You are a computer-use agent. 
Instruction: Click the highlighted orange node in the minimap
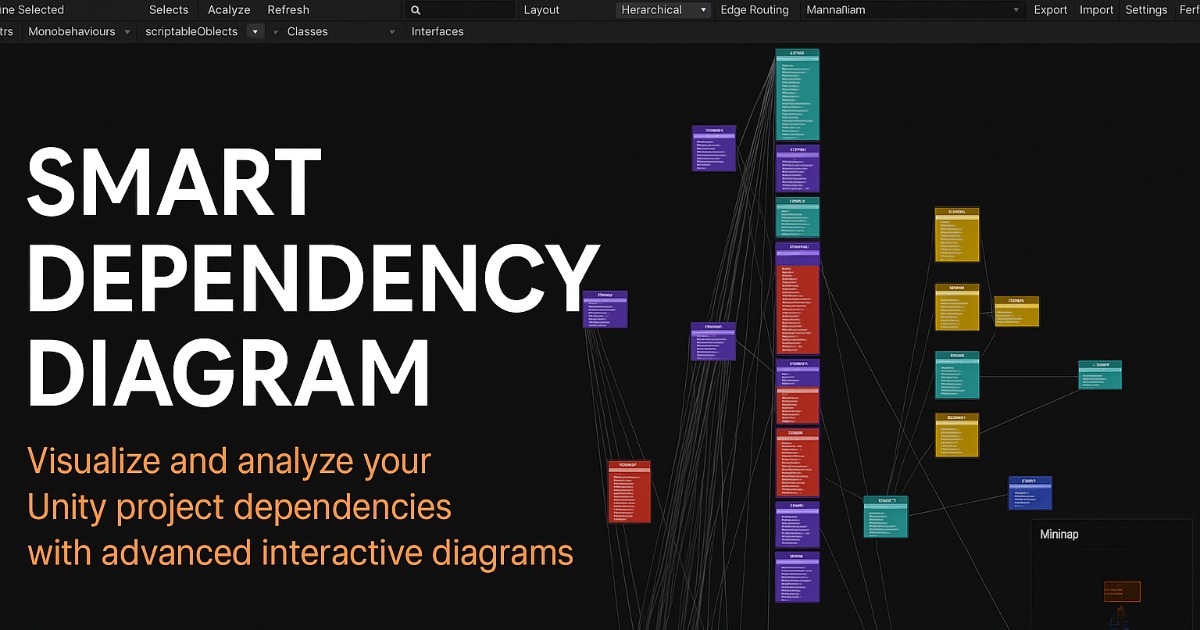[x=1120, y=591]
